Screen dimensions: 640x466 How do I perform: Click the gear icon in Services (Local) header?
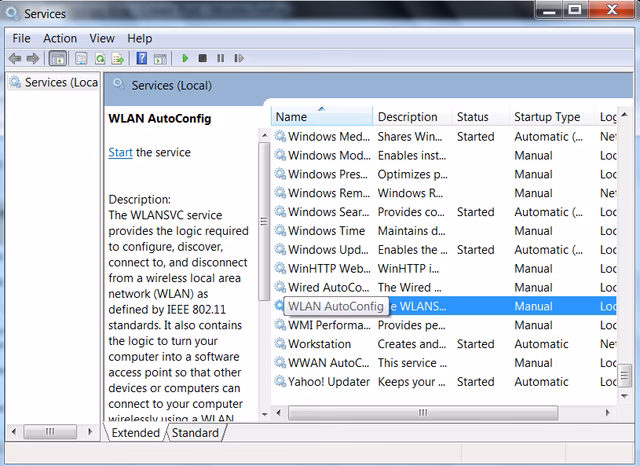point(119,84)
